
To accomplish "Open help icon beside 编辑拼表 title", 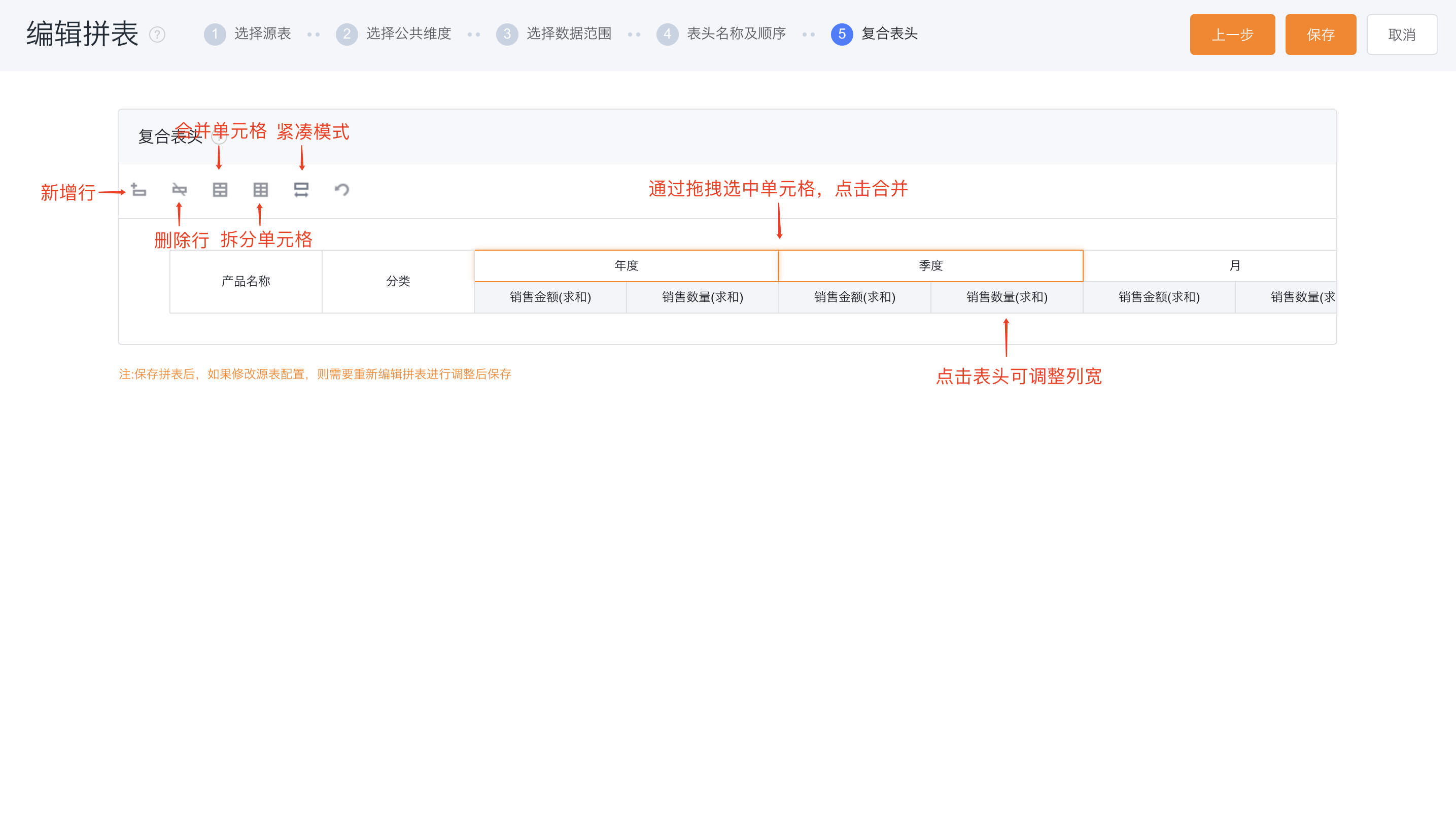I will point(157,35).
